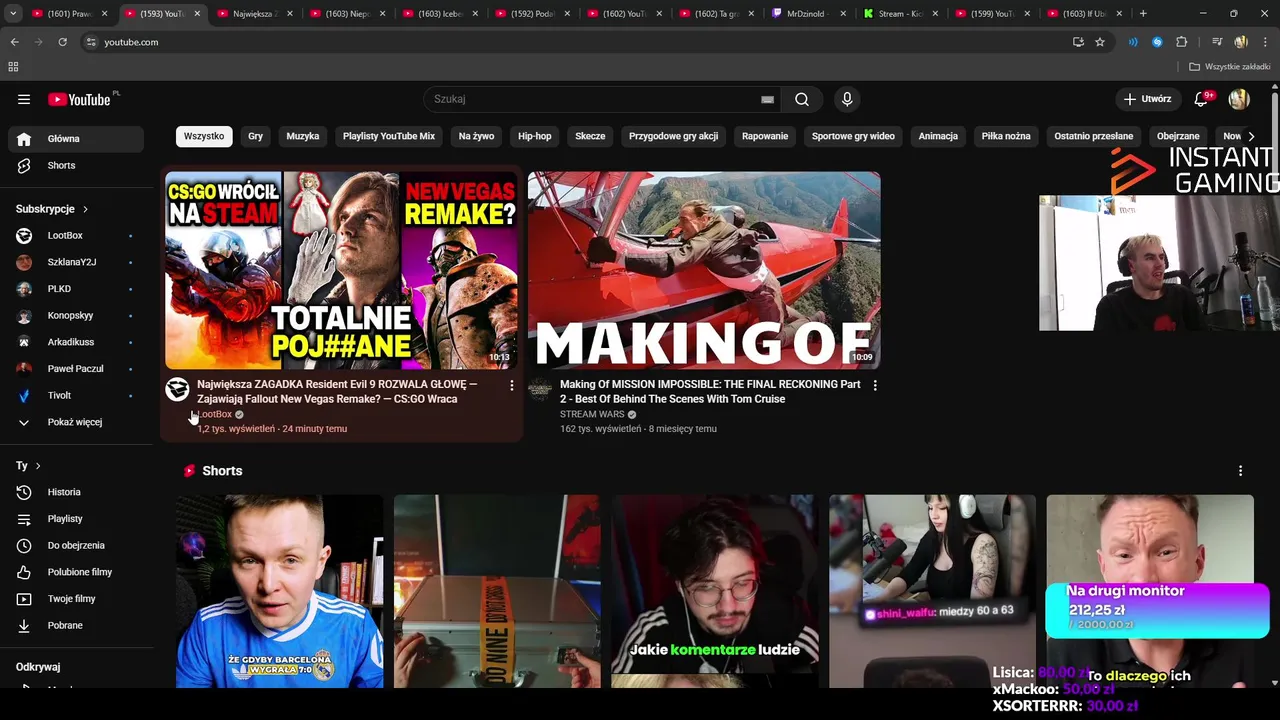Select the Gry filter chip
Screen dimensions: 1280x720
[x=256, y=136]
